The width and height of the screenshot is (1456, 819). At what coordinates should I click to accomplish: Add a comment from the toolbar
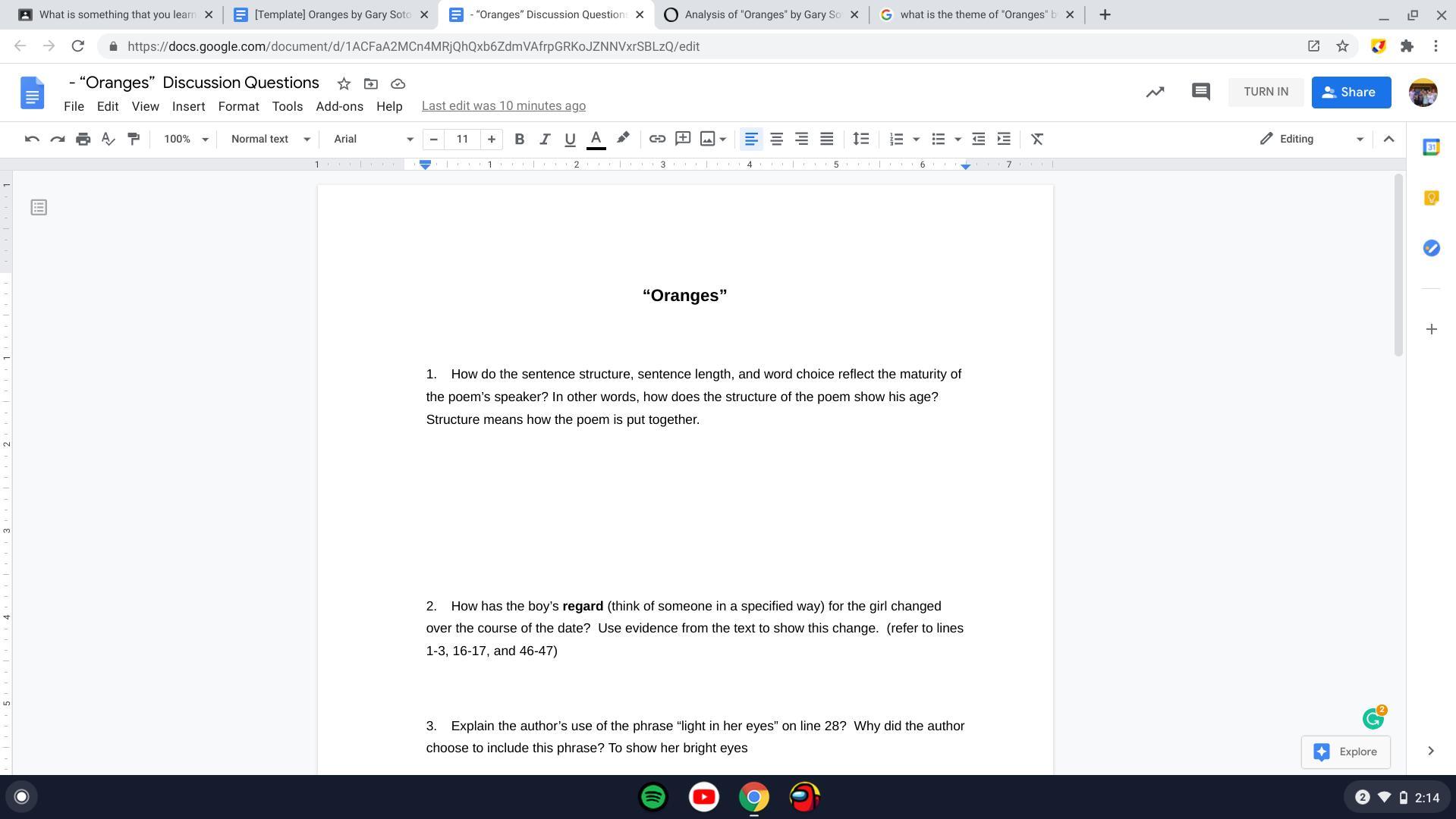coord(683,139)
